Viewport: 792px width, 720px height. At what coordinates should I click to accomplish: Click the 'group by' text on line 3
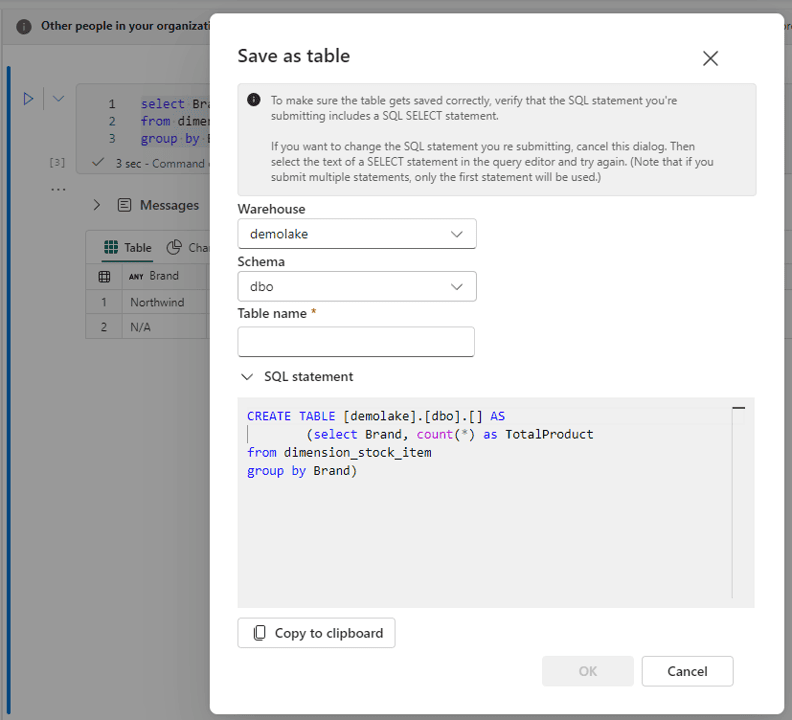click(170, 138)
